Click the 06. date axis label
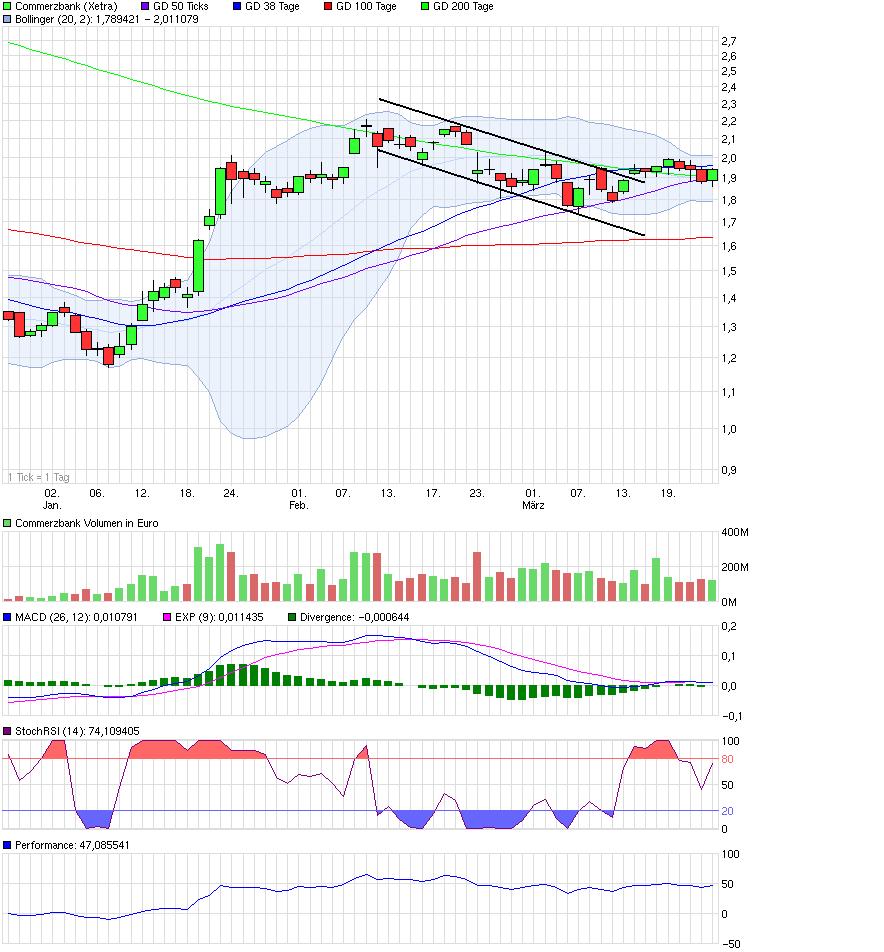 coord(97,494)
